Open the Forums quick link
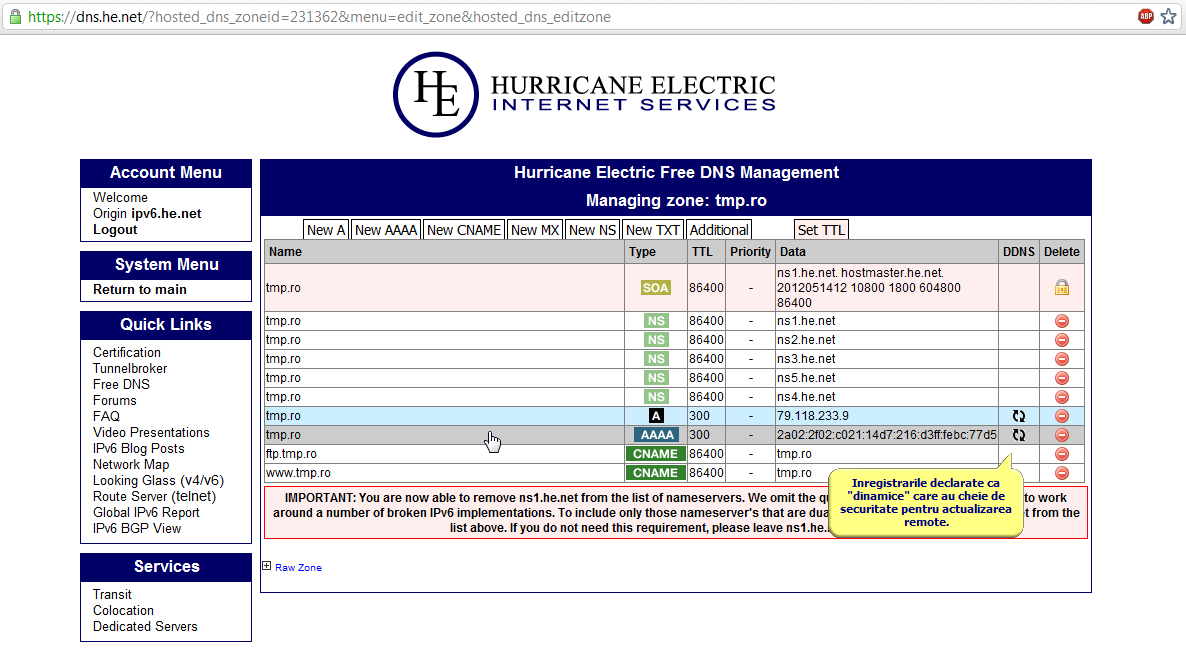This screenshot has width=1186, height=660. point(114,400)
